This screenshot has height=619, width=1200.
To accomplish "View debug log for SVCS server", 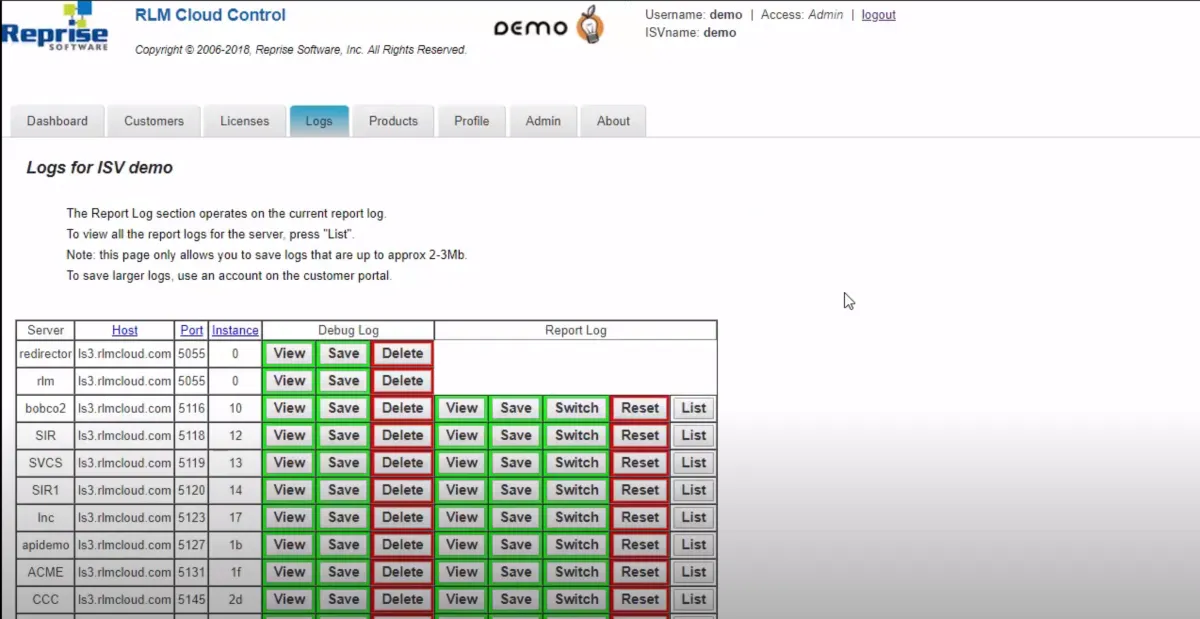I will click(289, 462).
